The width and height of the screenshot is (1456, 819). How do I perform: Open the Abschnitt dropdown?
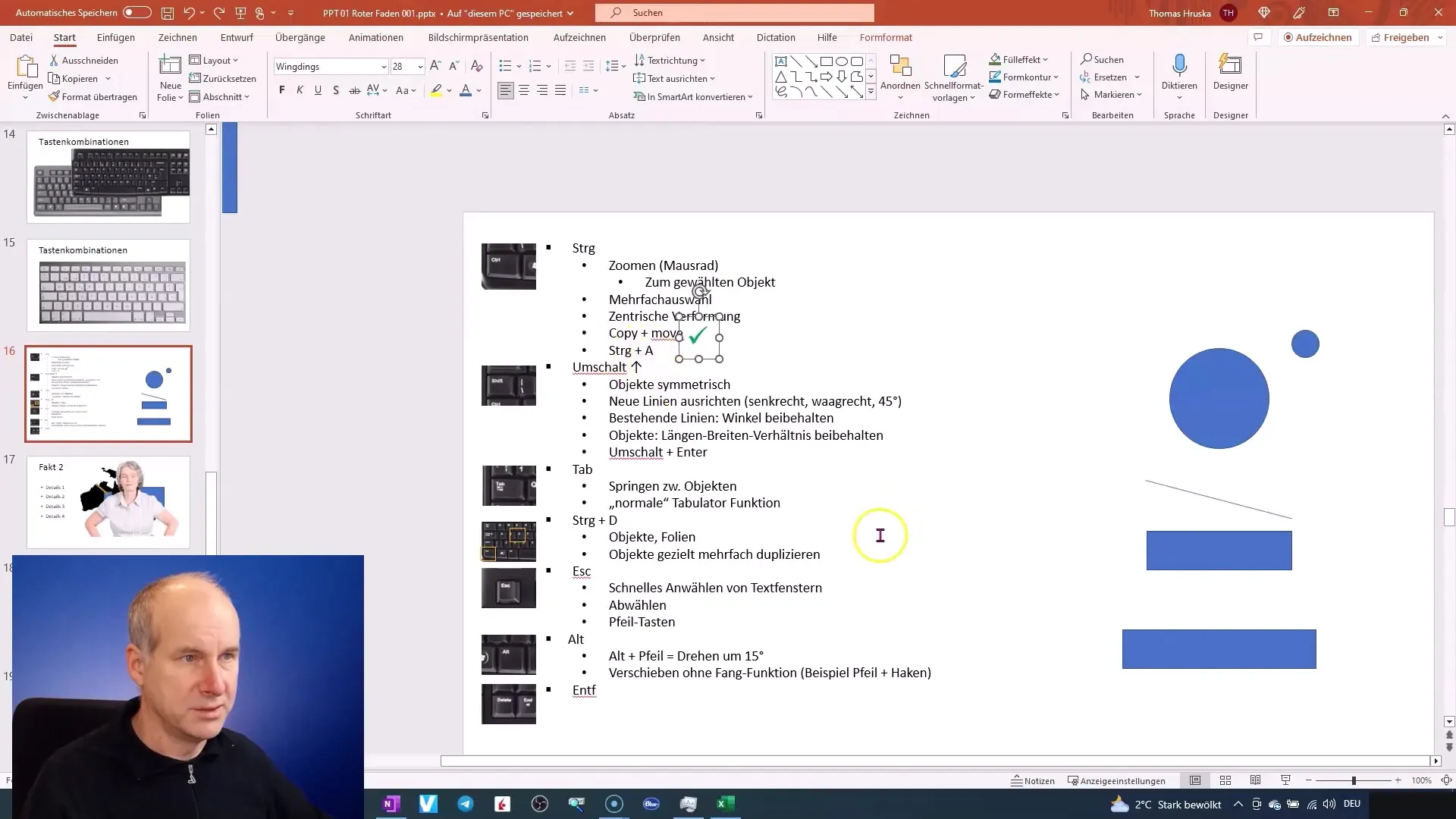(219, 97)
